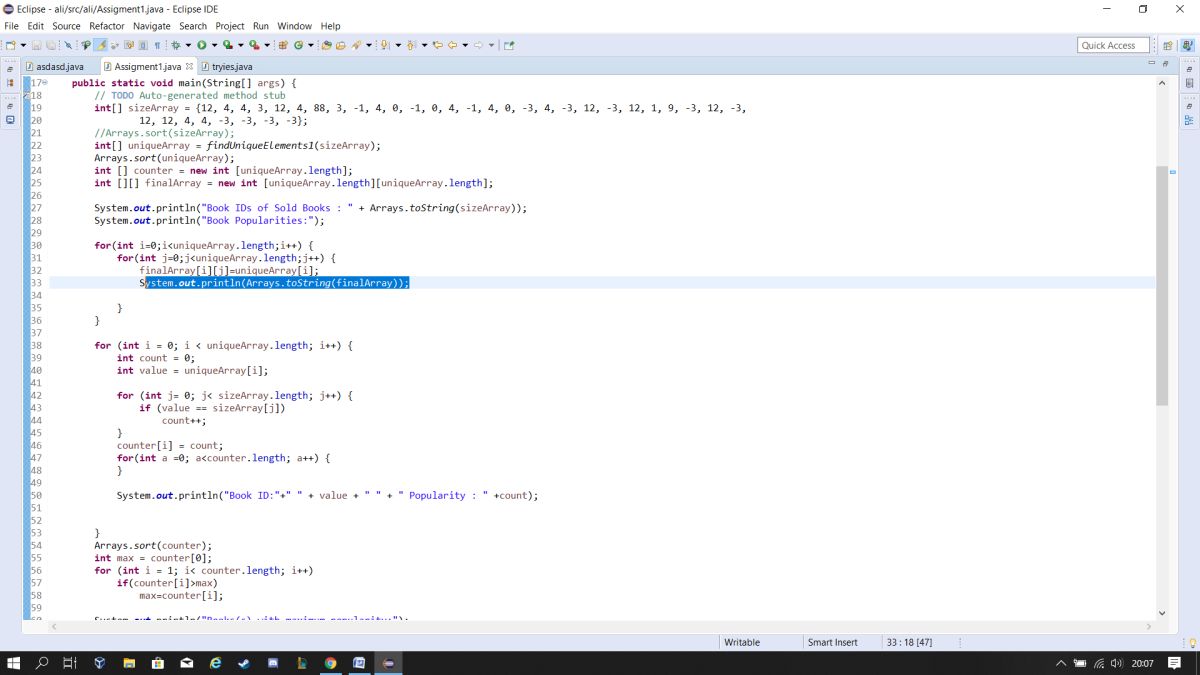Open the Window menu
This screenshot has width=1200, height=675.
point(294,26)
